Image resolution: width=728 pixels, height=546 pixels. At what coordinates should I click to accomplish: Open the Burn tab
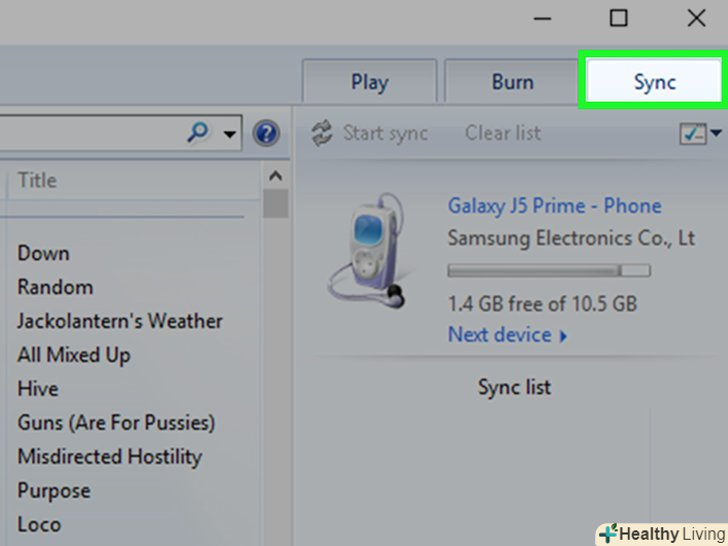[512, 81]
